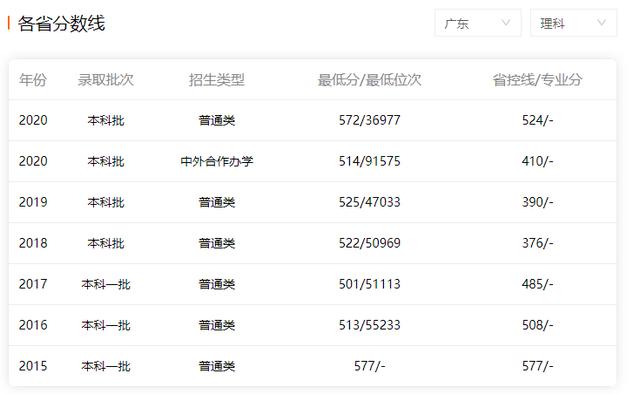Click 本科批 in the 中外合作办学 row
The image size is (640, 394).
click(106, 161)
